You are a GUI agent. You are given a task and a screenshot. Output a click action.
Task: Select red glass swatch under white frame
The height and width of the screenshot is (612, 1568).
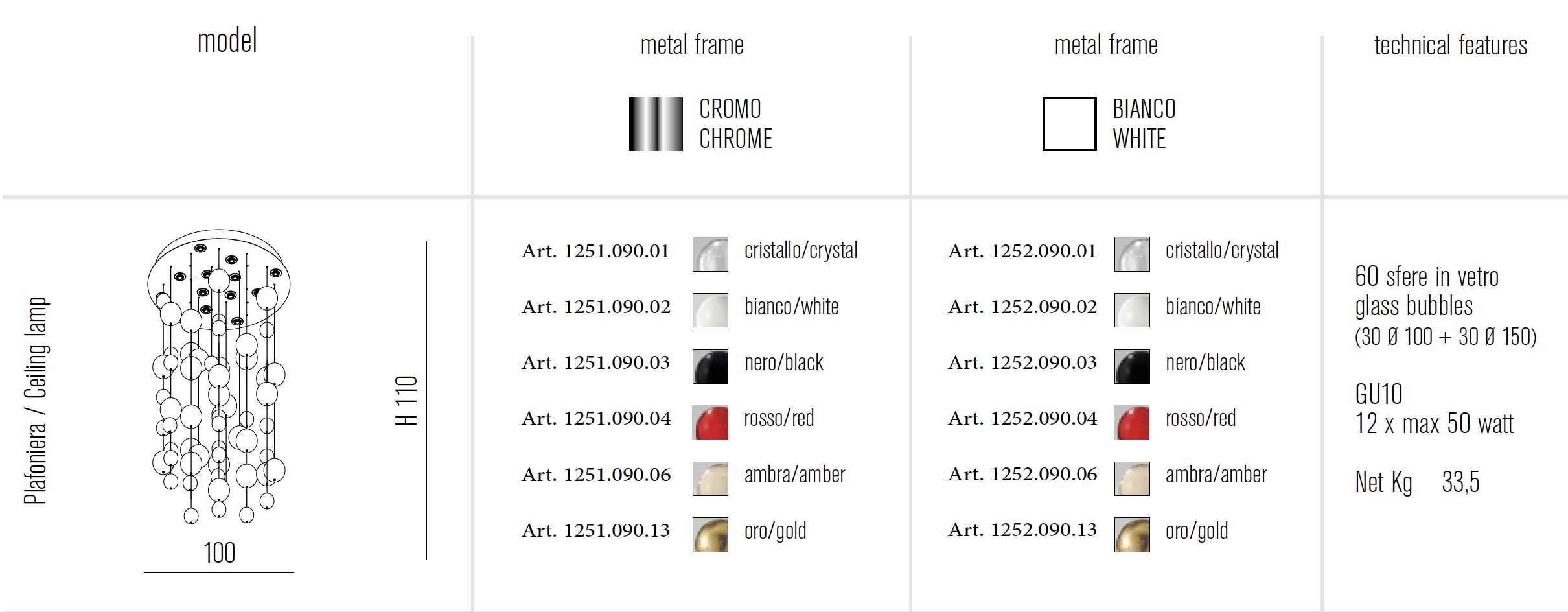coord(1132,422)
